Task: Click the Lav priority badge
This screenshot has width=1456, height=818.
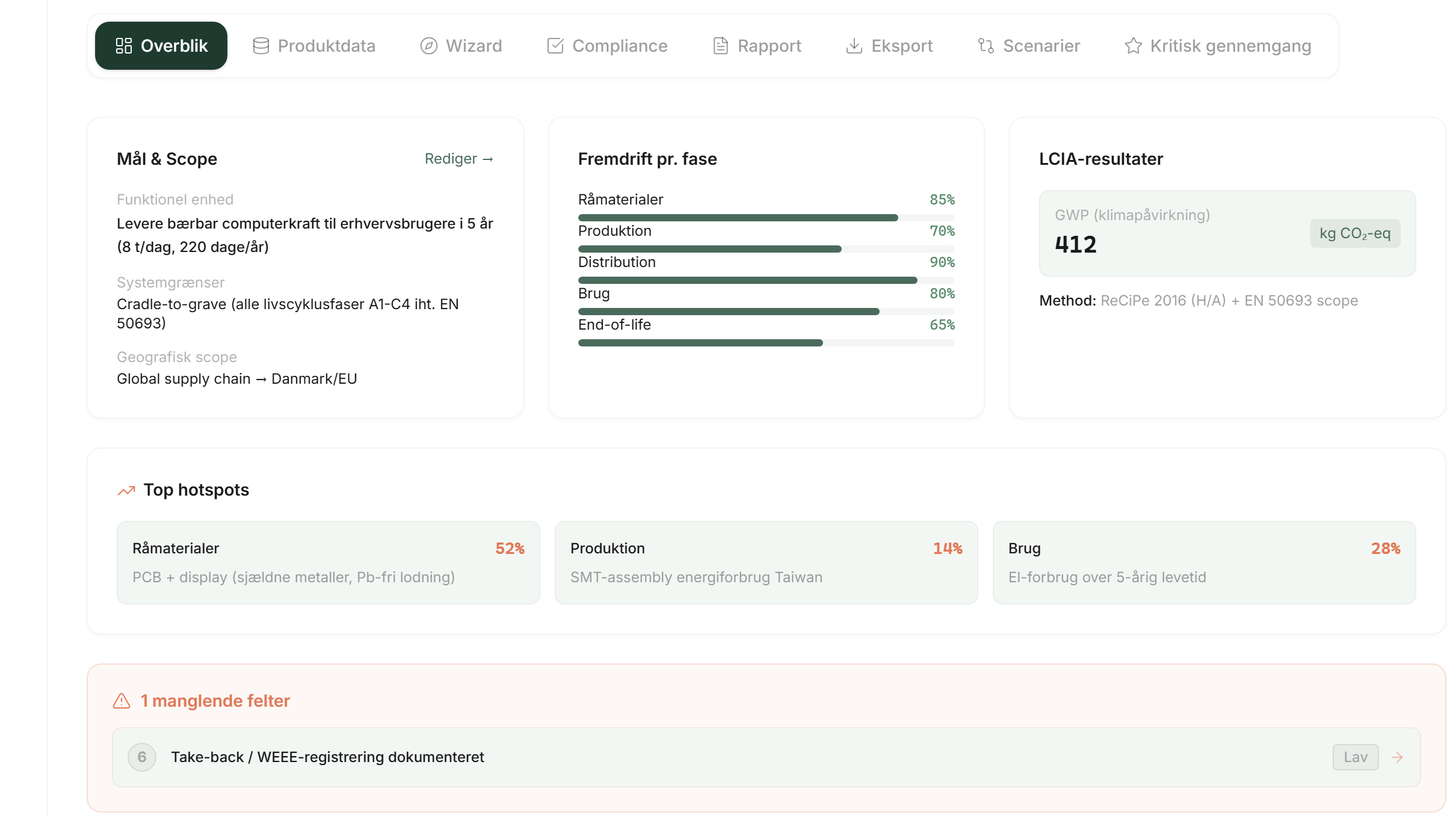Action: [1356, 757]
